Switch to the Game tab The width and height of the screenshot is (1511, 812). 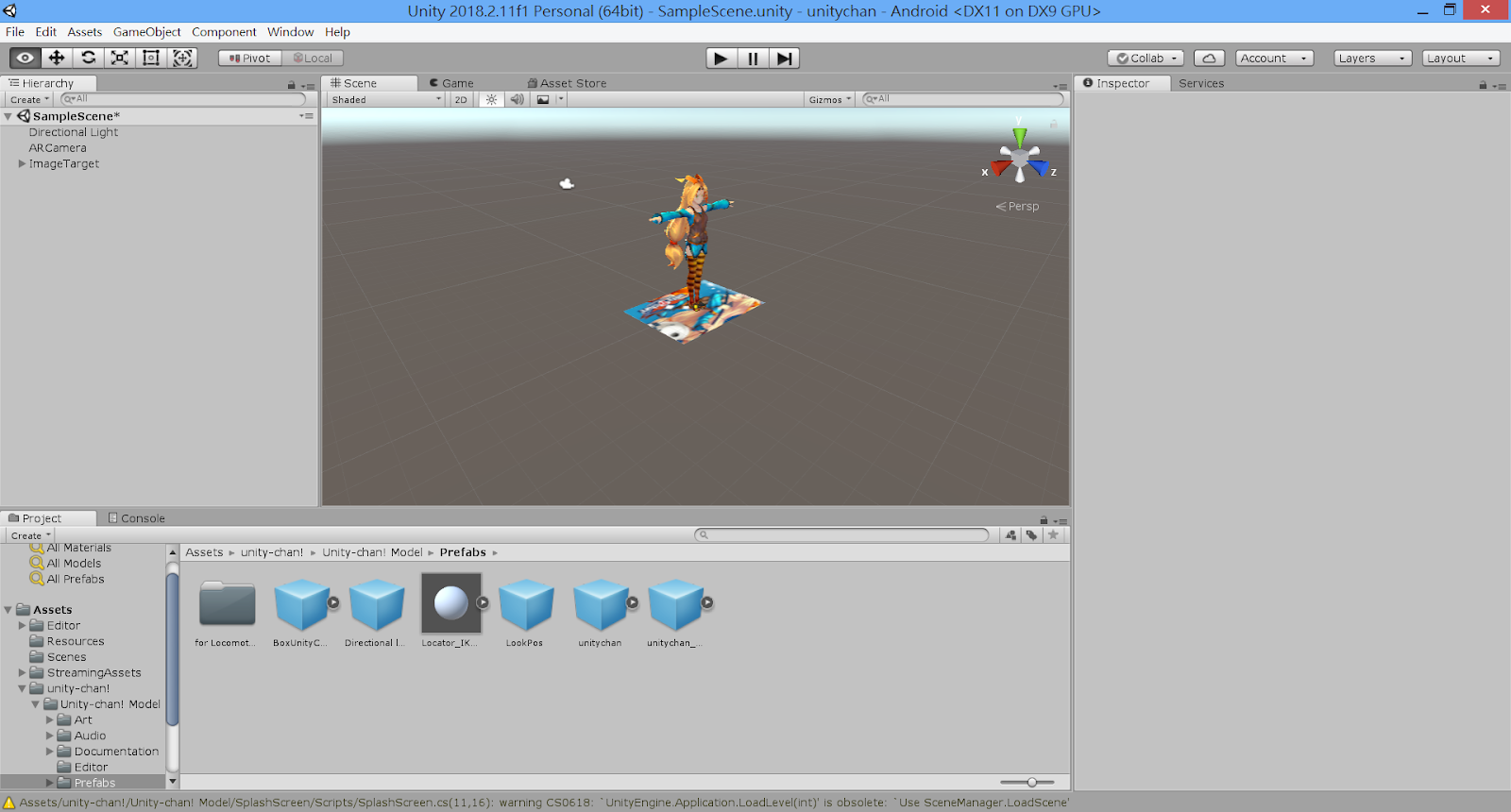[x=451, y=83]
